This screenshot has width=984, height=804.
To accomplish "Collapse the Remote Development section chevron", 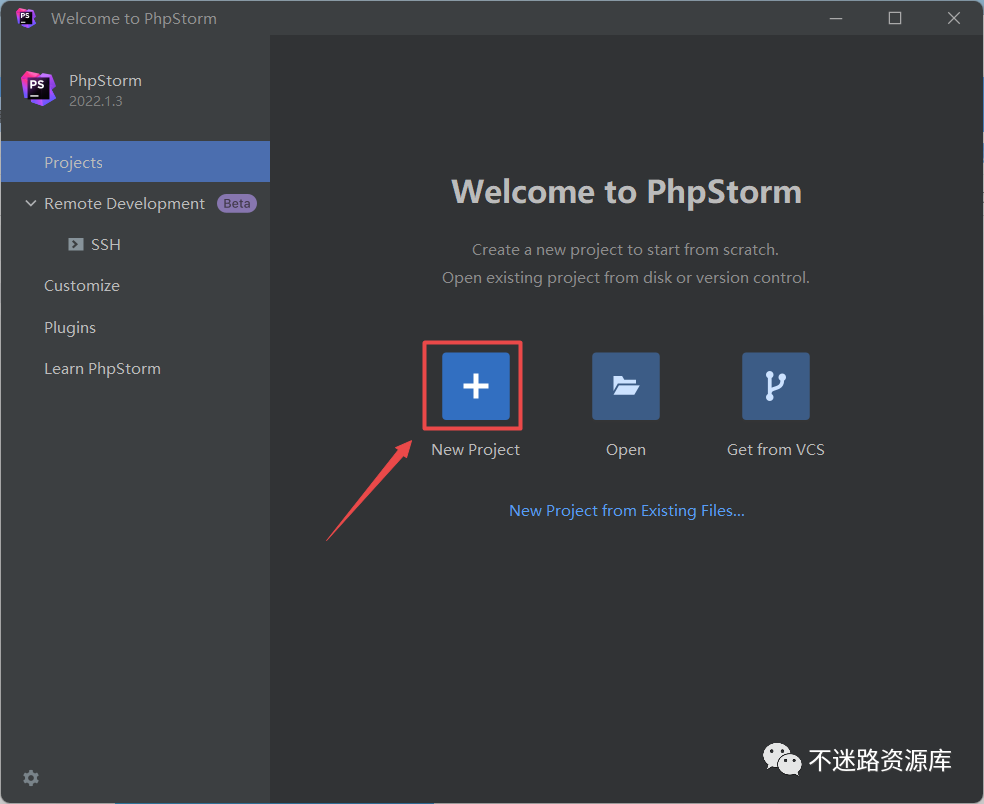I will pyautogui.click(x=30, y=203).
